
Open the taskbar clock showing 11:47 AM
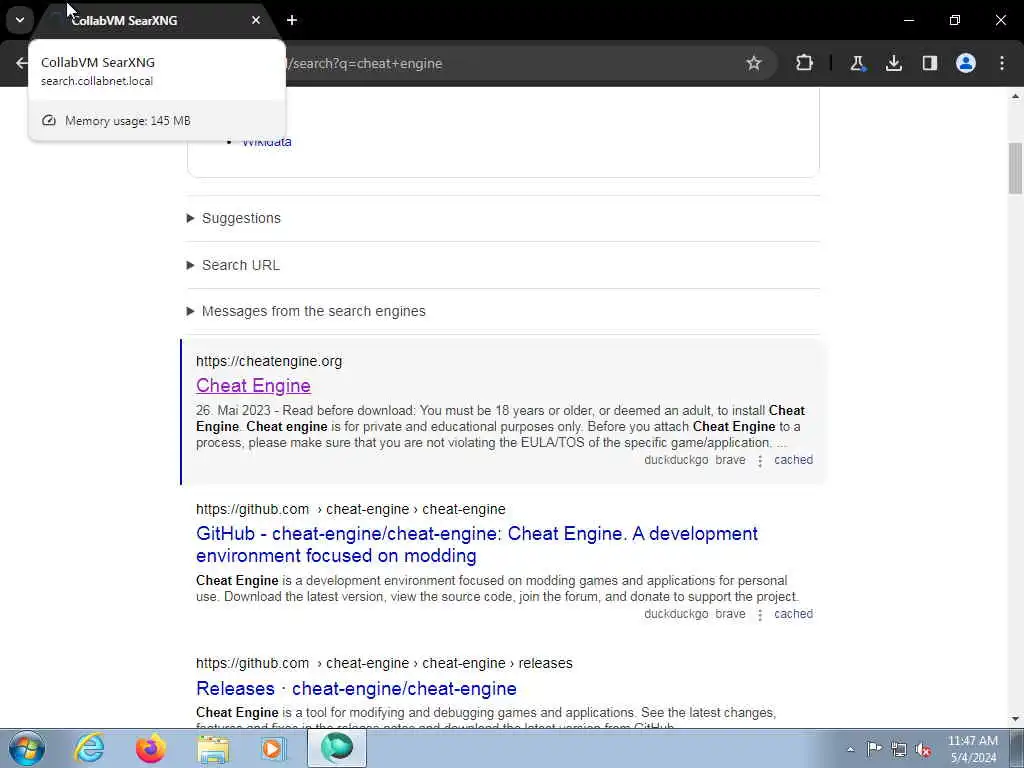click(x=973, y=749)
